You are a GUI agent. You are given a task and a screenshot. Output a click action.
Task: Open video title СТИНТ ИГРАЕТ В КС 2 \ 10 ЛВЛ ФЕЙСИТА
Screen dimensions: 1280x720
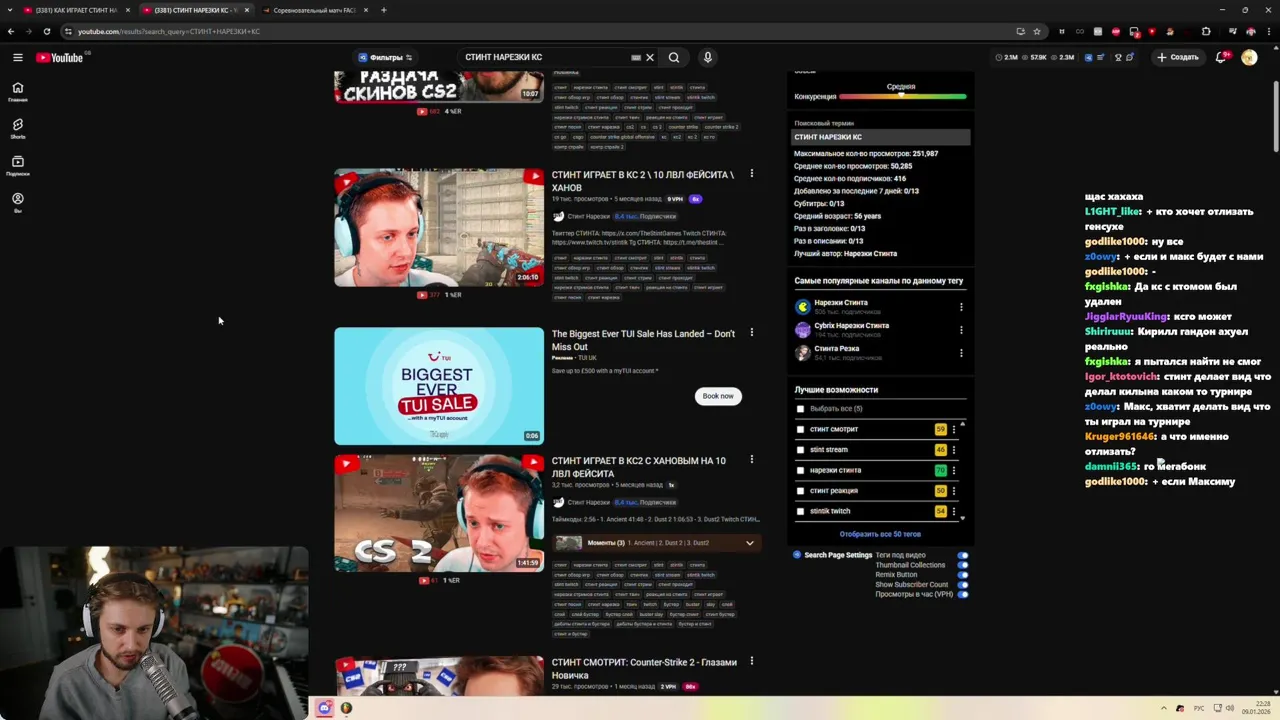(x=643, y=181)
